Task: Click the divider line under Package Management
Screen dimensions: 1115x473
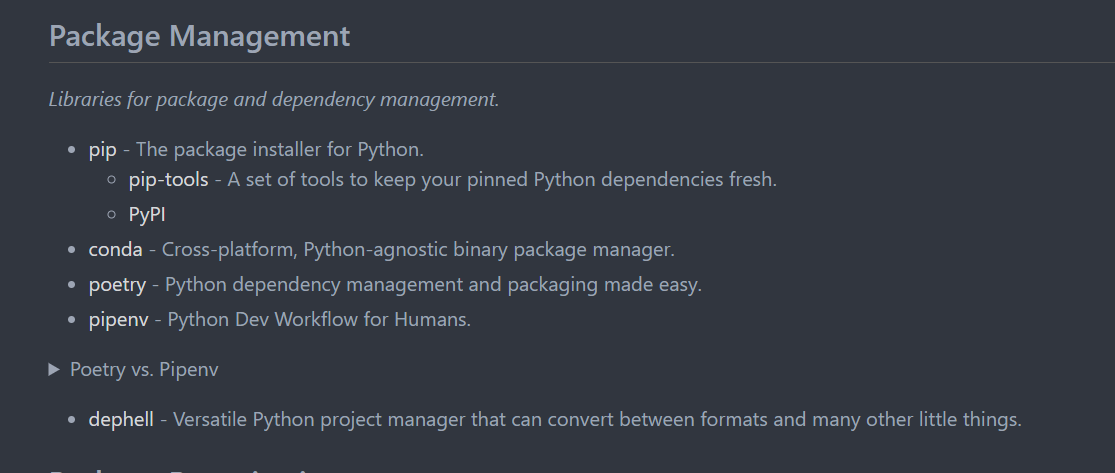Action: (580, 63)
